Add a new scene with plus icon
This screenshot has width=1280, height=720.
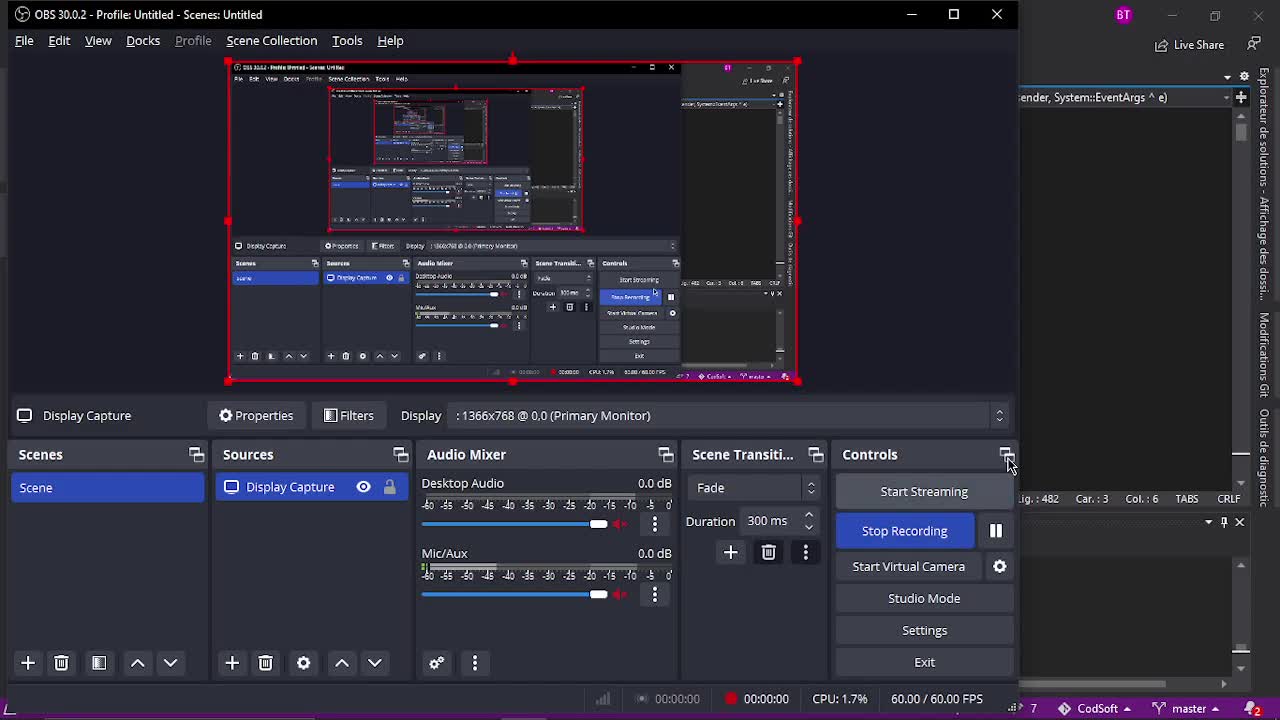[x=28, y=663]
